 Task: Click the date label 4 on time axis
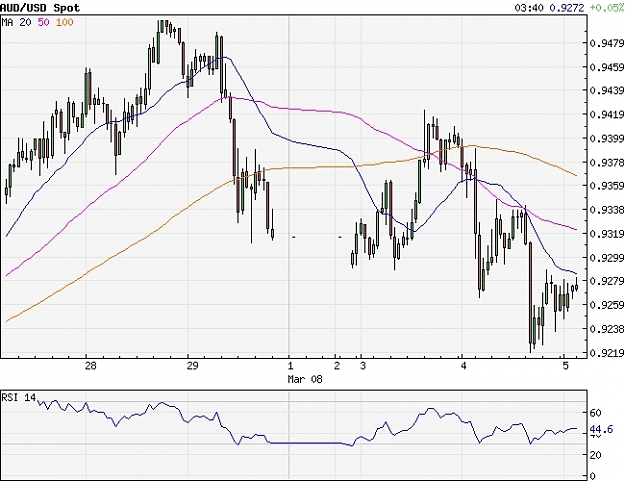coord(463,366)
